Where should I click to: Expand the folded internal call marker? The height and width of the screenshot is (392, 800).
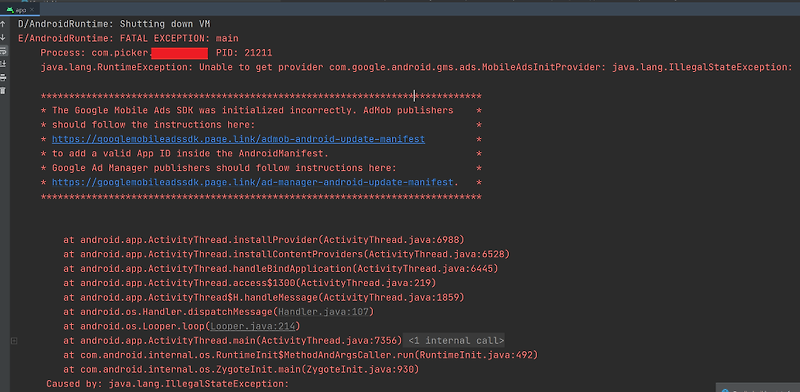click(14, 340)
